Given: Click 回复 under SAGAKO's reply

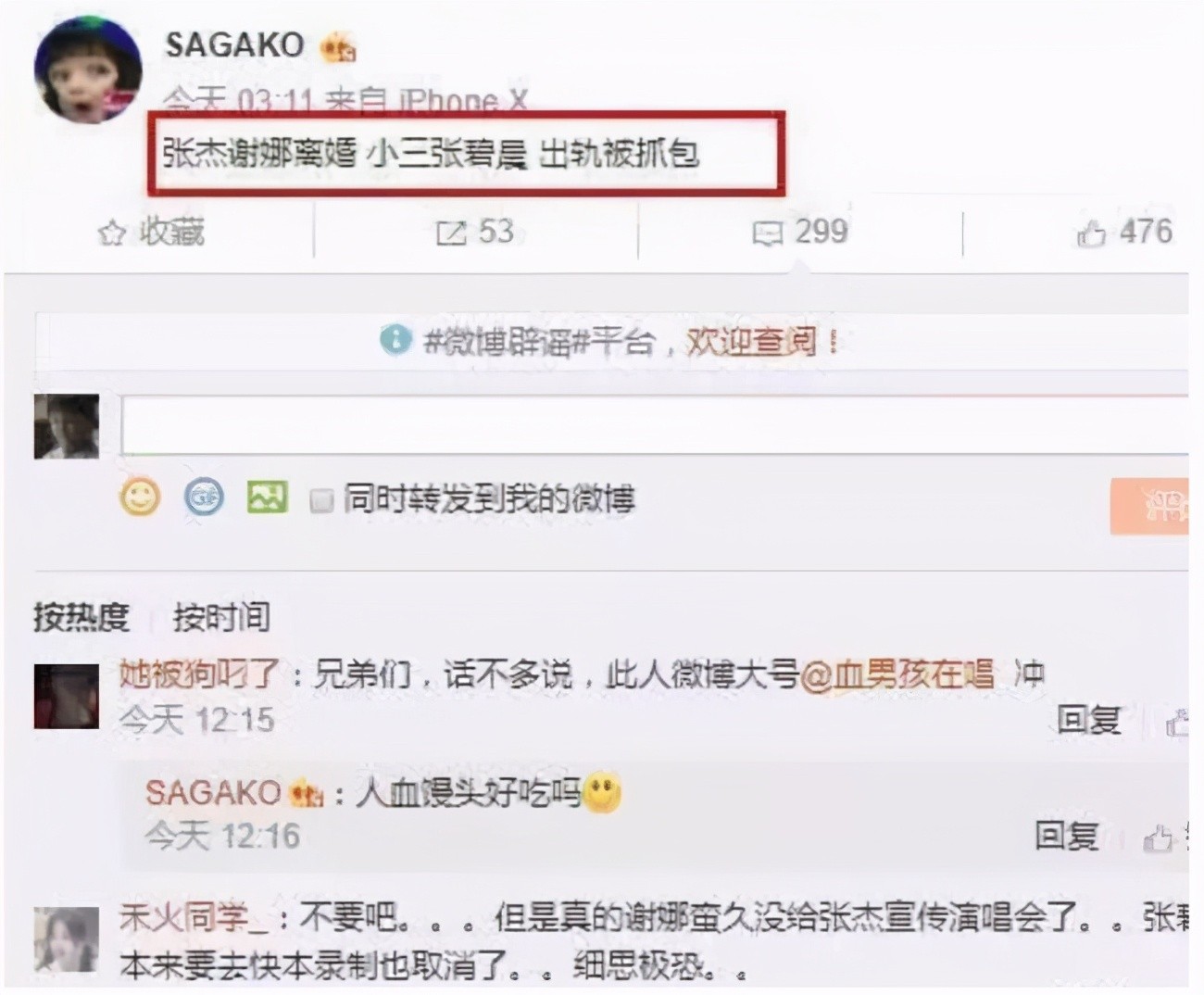Looking at the screenshot, I should [x=1066, y=837].
